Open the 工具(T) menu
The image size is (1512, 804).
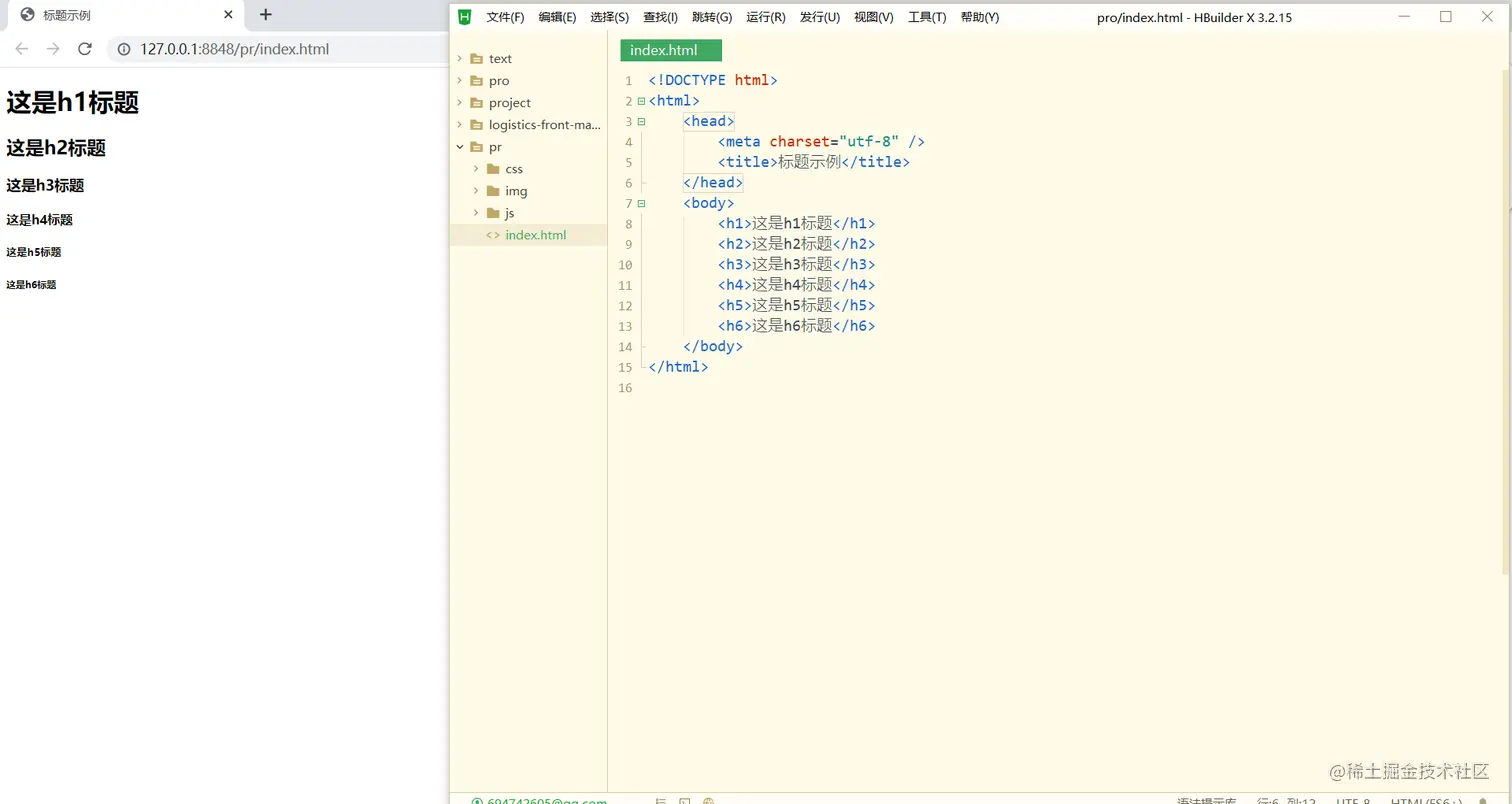[x=927, y=17]
